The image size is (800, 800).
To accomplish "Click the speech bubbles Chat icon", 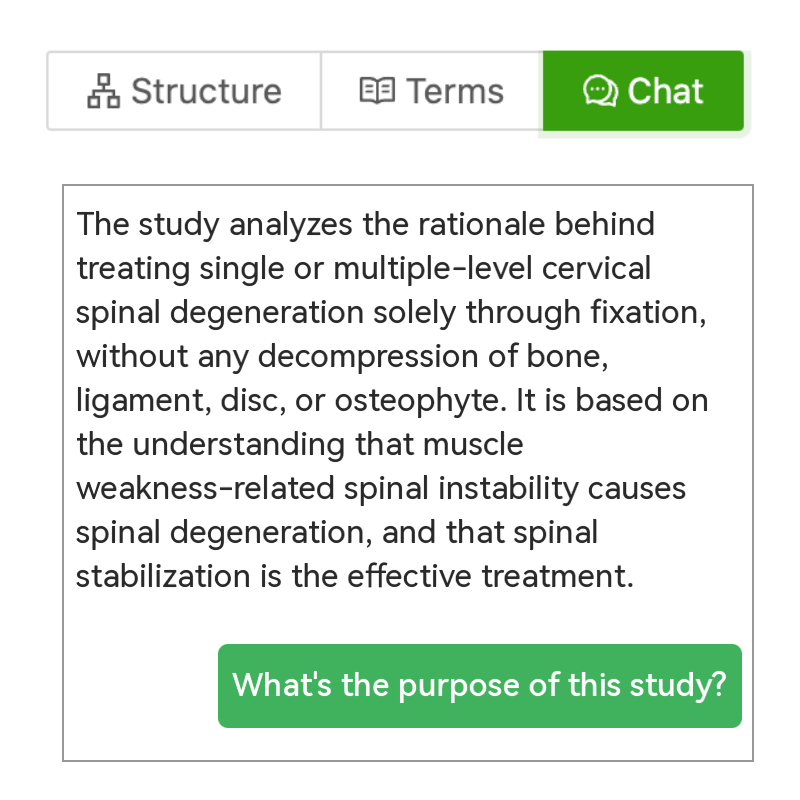I will click(601, 91).
